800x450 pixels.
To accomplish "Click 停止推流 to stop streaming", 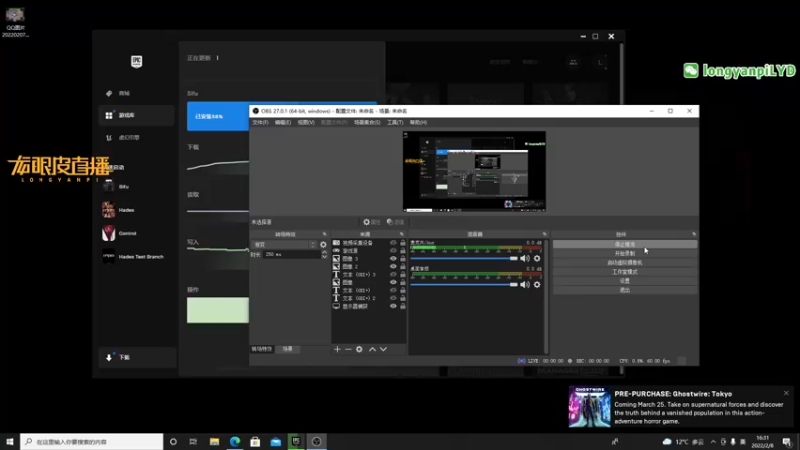I will click(624, 244).
